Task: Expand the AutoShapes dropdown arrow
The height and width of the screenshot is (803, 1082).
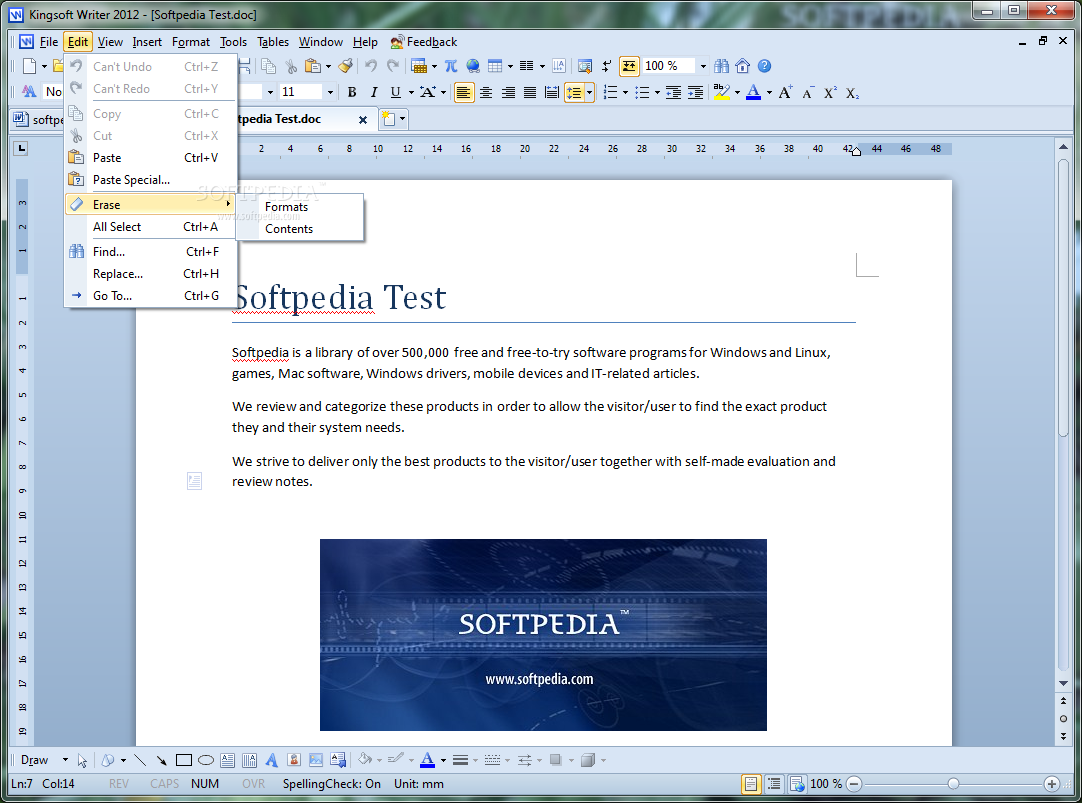Action: click(124, 760)
